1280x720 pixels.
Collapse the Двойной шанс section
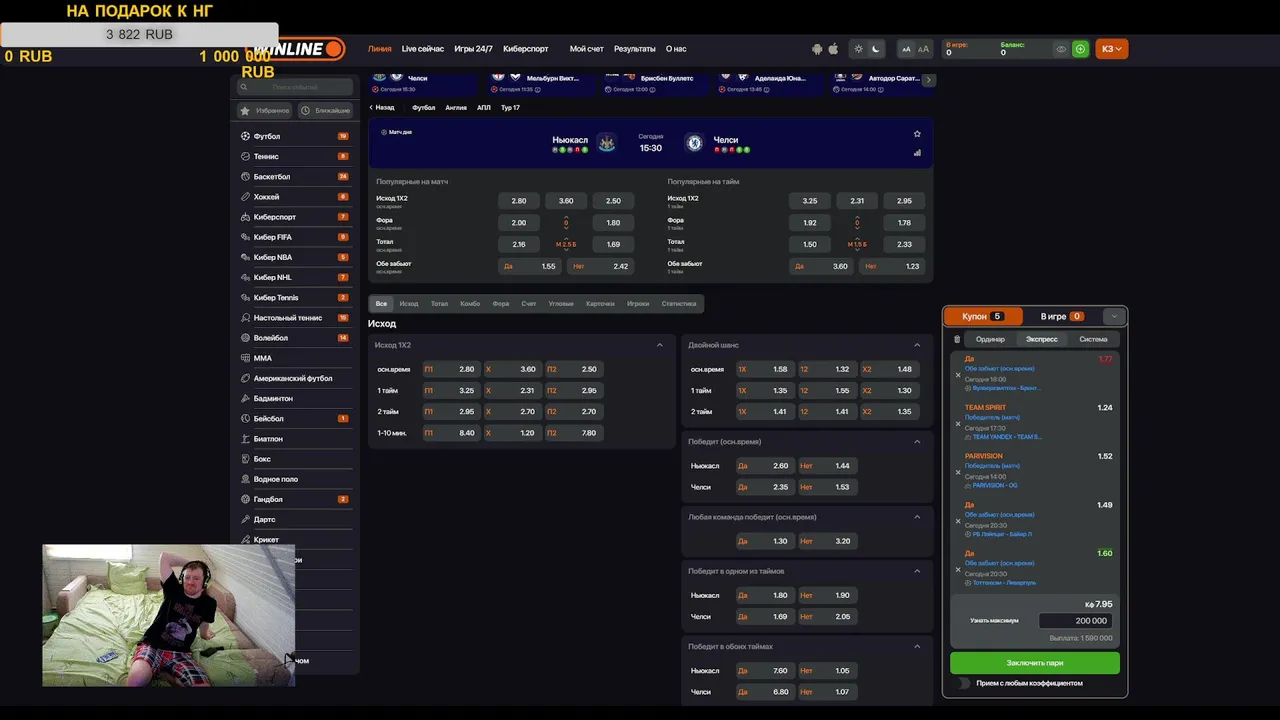pos(917,345)
